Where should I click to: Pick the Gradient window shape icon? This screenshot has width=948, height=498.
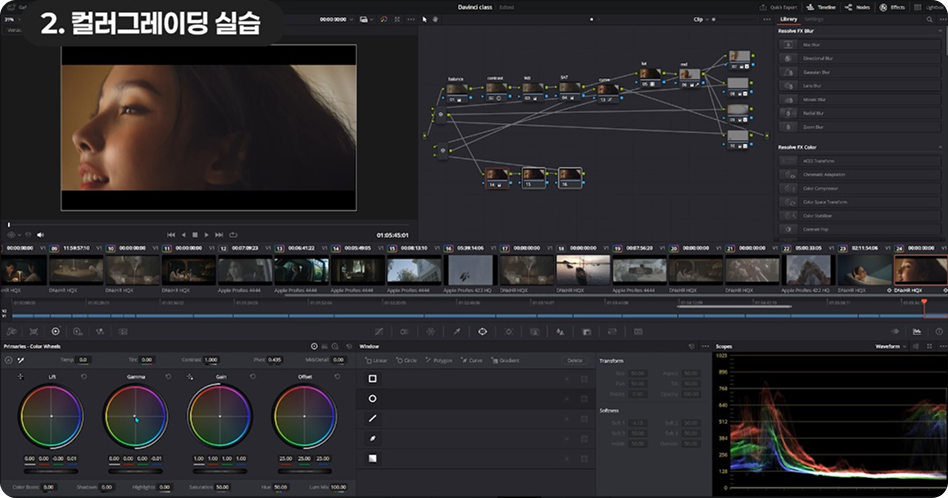pos(373,458)
